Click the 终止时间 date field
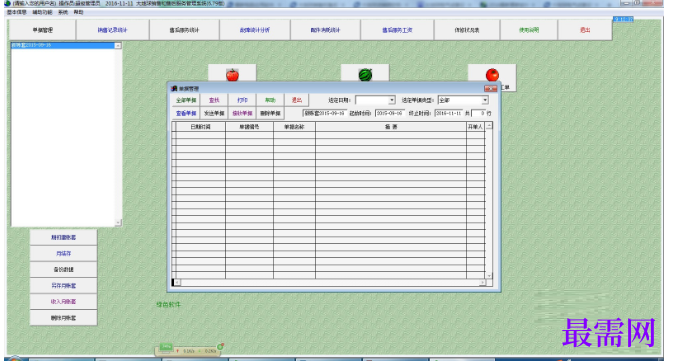This screenshot has height=364, width=674. pos(448,113)
